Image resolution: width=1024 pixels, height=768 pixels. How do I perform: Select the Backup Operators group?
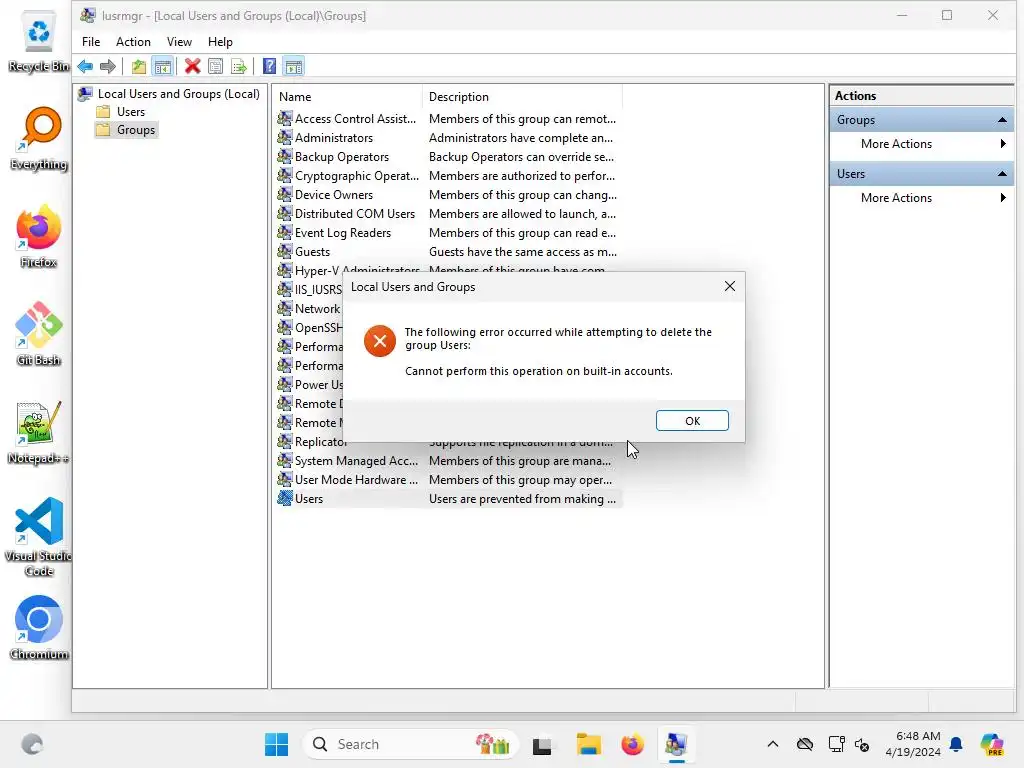(x=449, y=157)
